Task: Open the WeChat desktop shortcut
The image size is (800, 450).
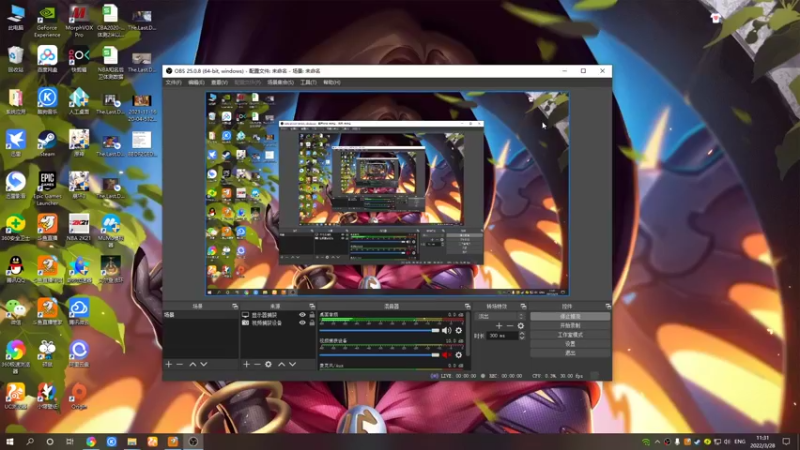Action: pos(16,311)
